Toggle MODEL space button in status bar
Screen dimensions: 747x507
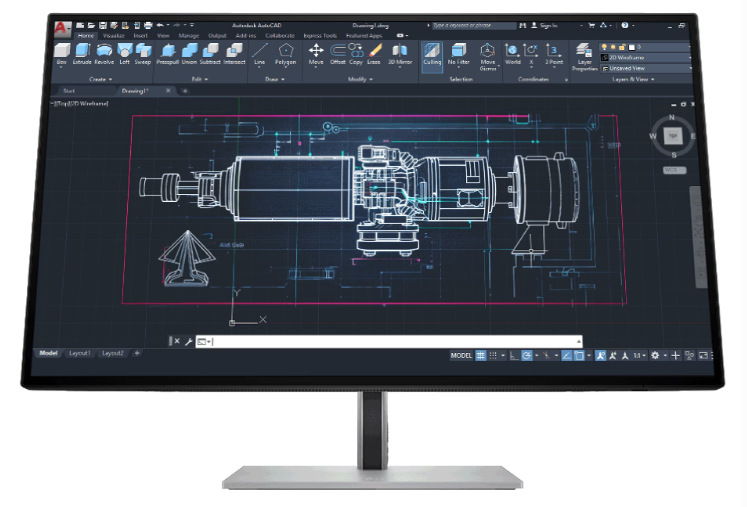[461, 355]
